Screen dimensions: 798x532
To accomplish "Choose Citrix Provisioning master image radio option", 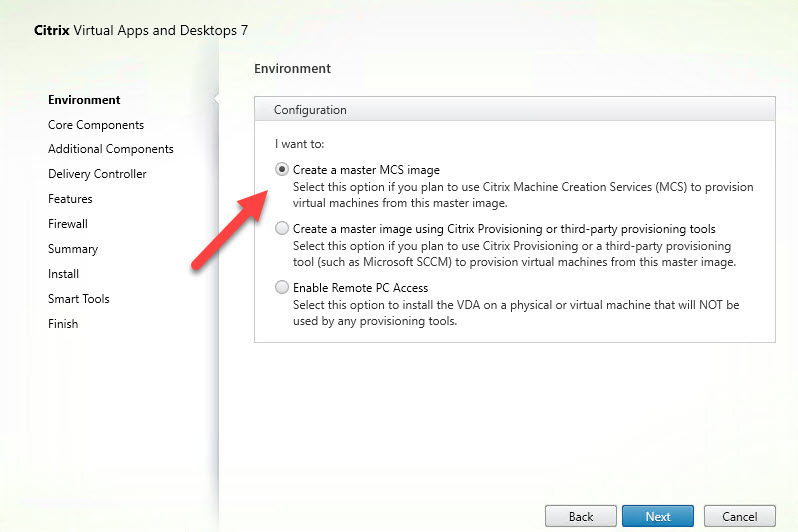I will (x=282, y=229).
